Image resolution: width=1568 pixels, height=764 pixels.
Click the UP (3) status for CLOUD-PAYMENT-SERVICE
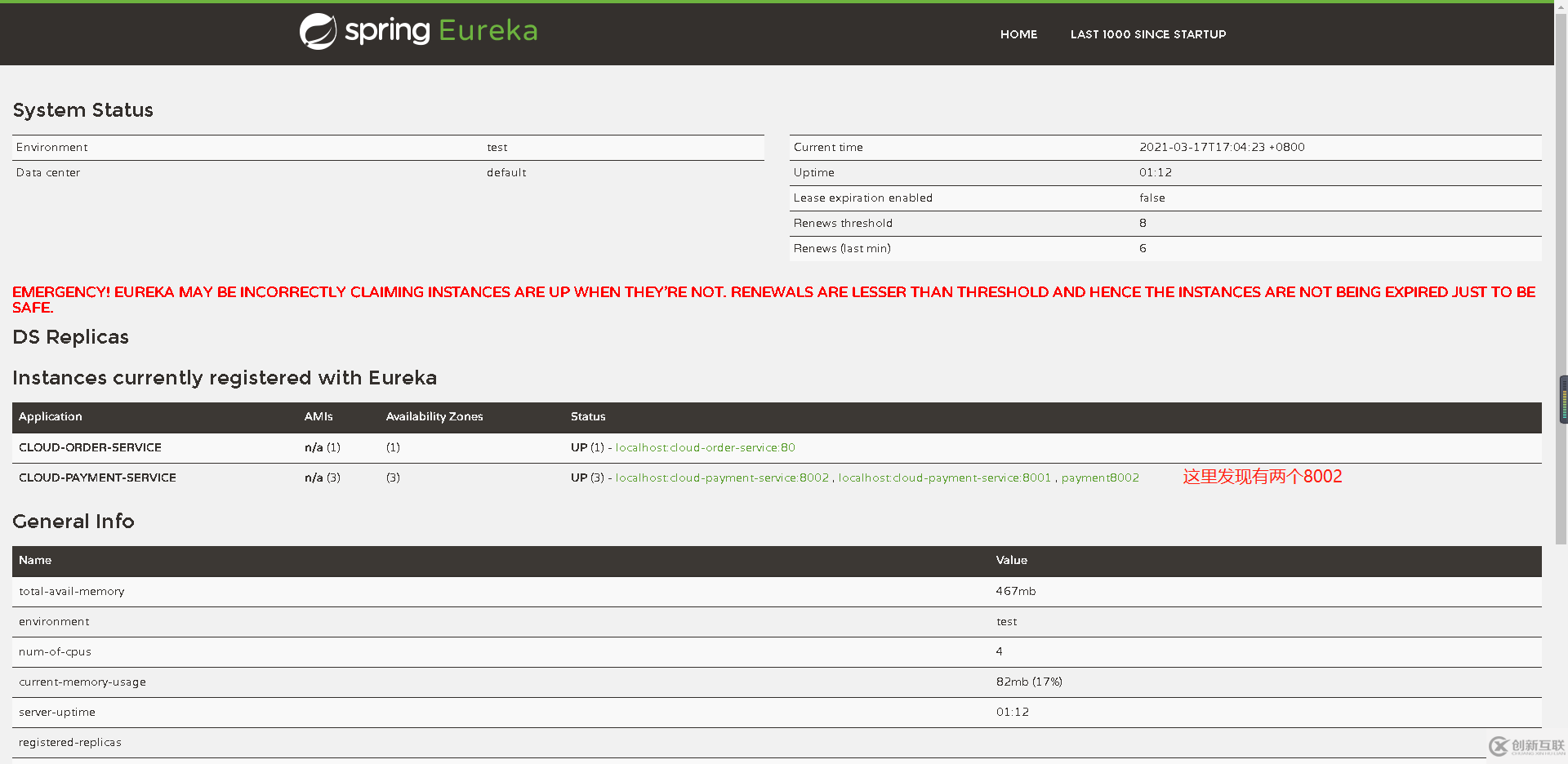click(587, 477)
